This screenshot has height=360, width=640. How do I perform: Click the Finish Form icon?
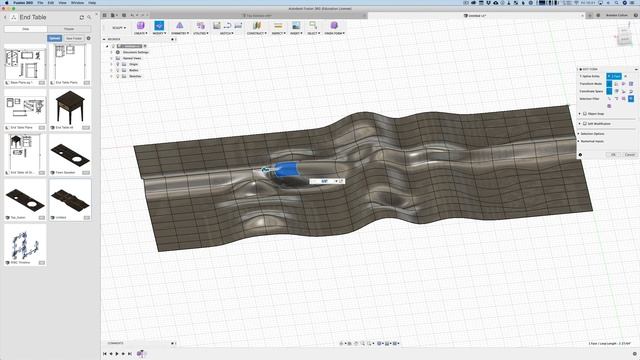point(334,26)
